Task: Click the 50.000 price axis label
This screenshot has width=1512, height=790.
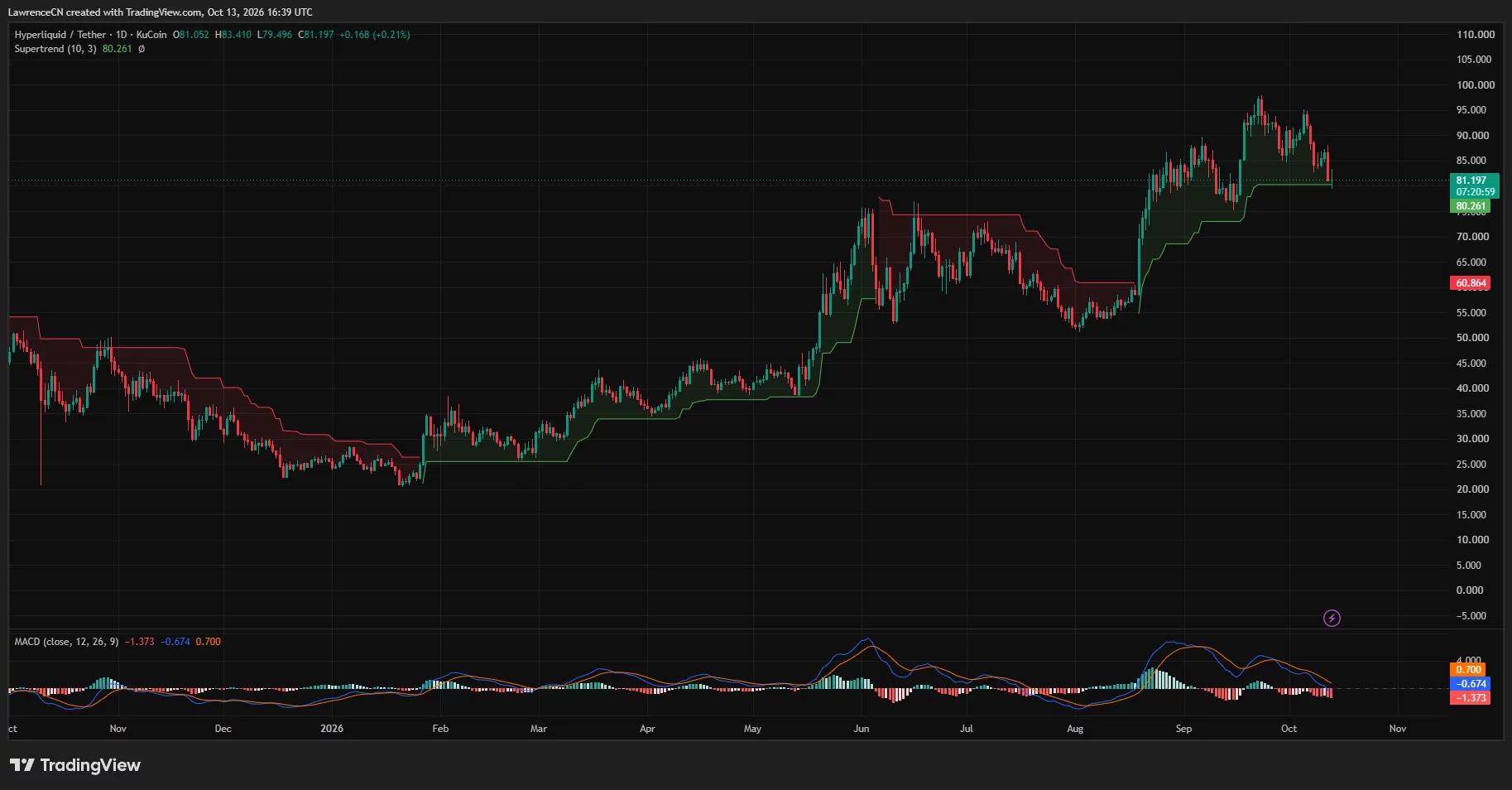Action: click(x=1473, y=338)
